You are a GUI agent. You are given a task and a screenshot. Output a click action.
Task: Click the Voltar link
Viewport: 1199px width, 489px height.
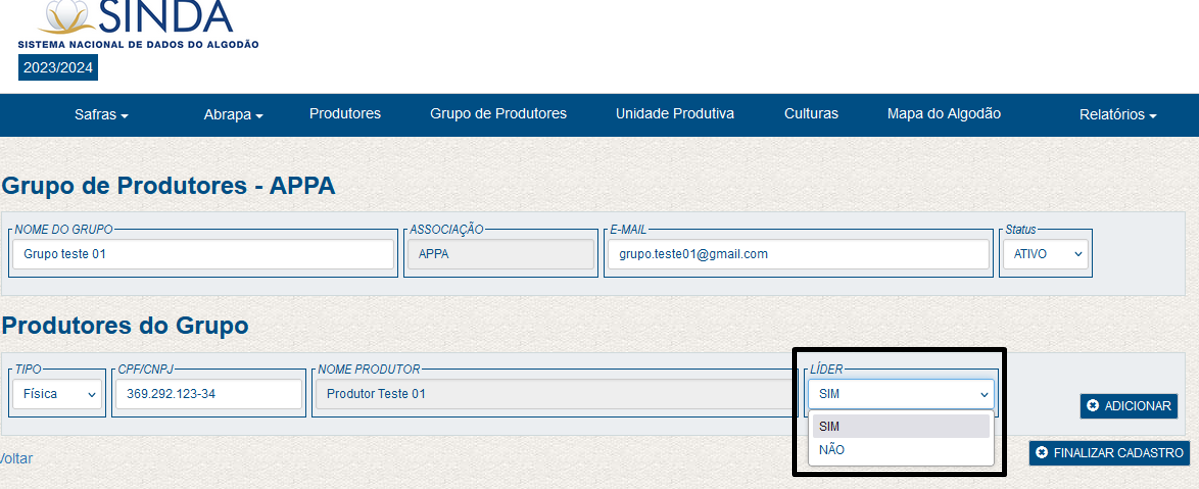click(x=16, y=458)
